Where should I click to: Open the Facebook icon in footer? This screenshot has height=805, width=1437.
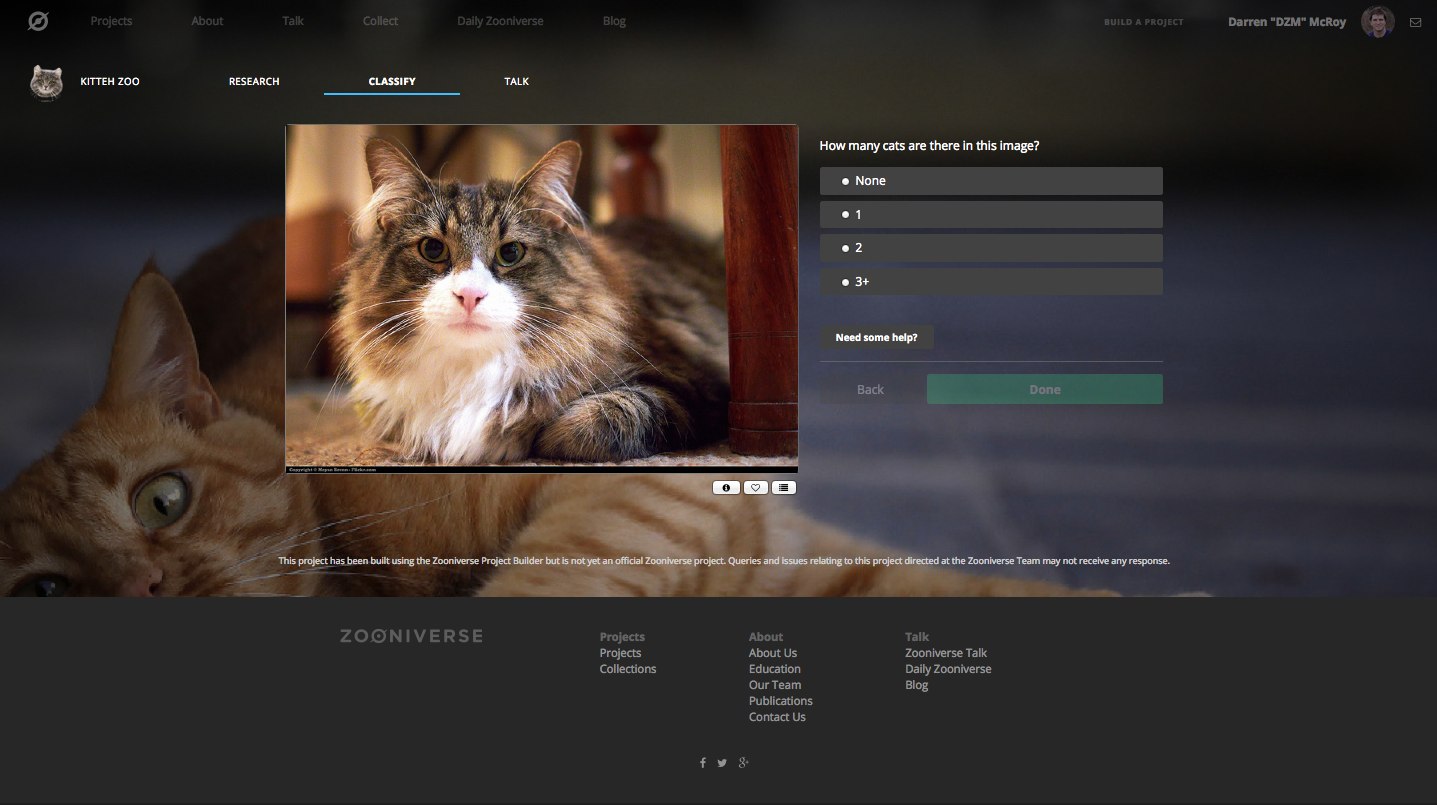[702, 763]
